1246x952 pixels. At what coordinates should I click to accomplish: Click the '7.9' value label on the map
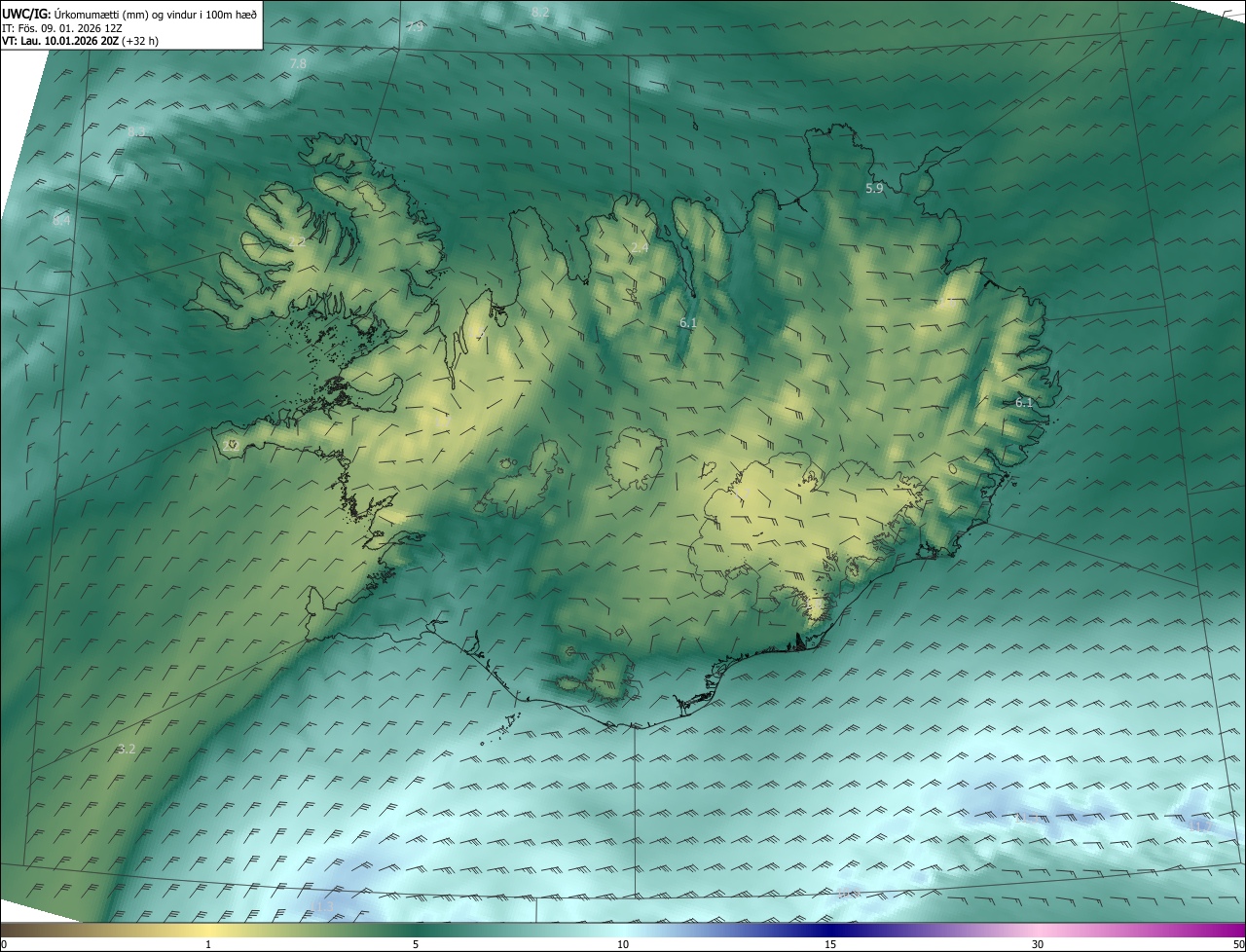coord(415,26)
